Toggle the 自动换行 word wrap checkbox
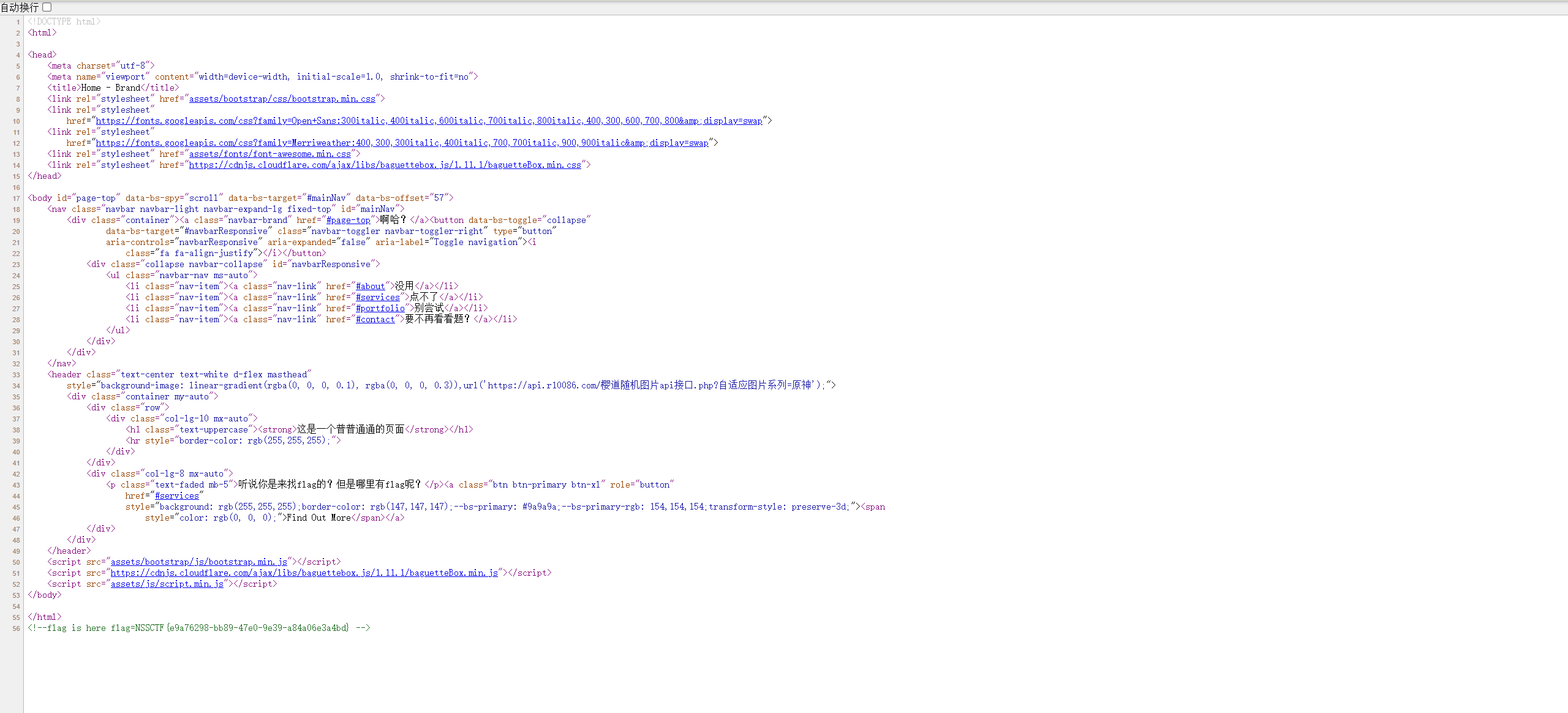Screen dimensions: 1568x713 (x=46, y=7)
